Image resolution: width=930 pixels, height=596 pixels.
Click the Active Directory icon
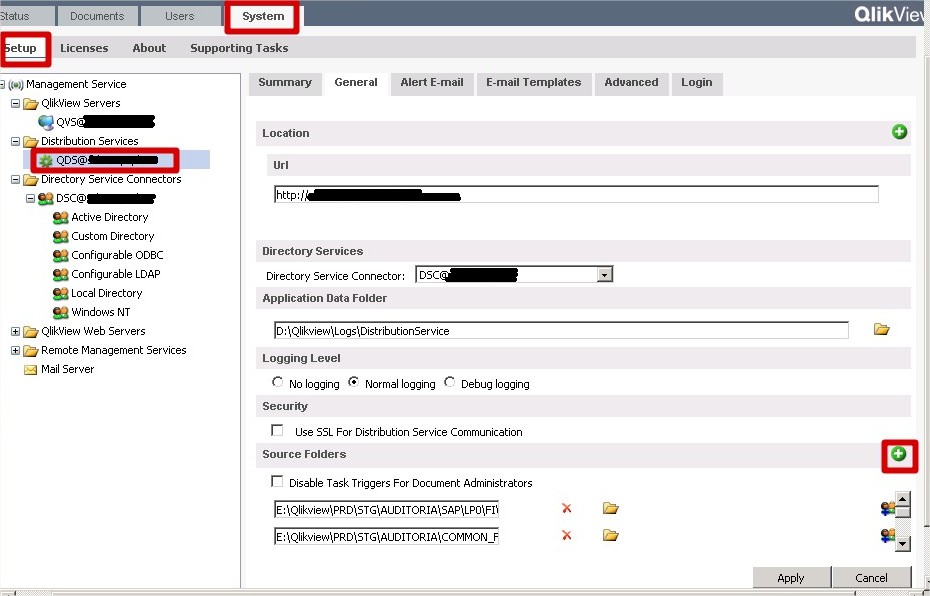(60, 218)
